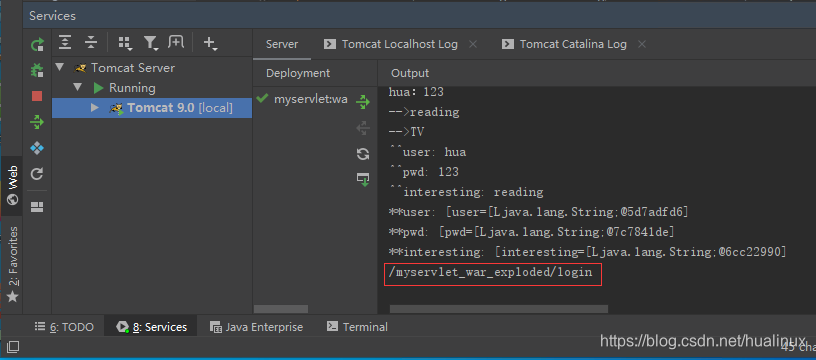
Task: Expand the Tomcat 9.0 [local] node
Action: point(95,108)
